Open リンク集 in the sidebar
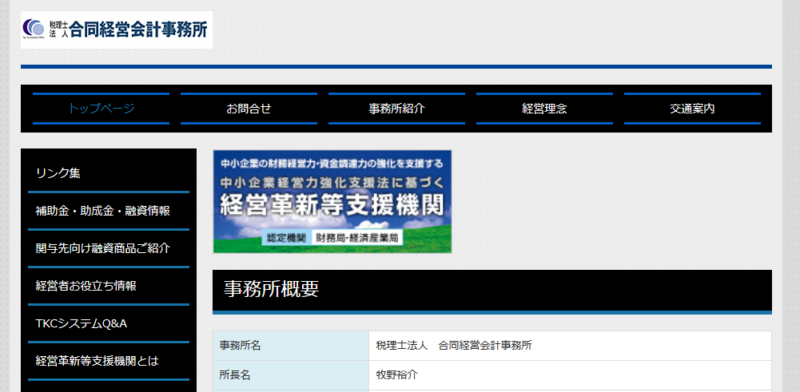The height and width of the screenshot is (392, 800). click(109, 174)
